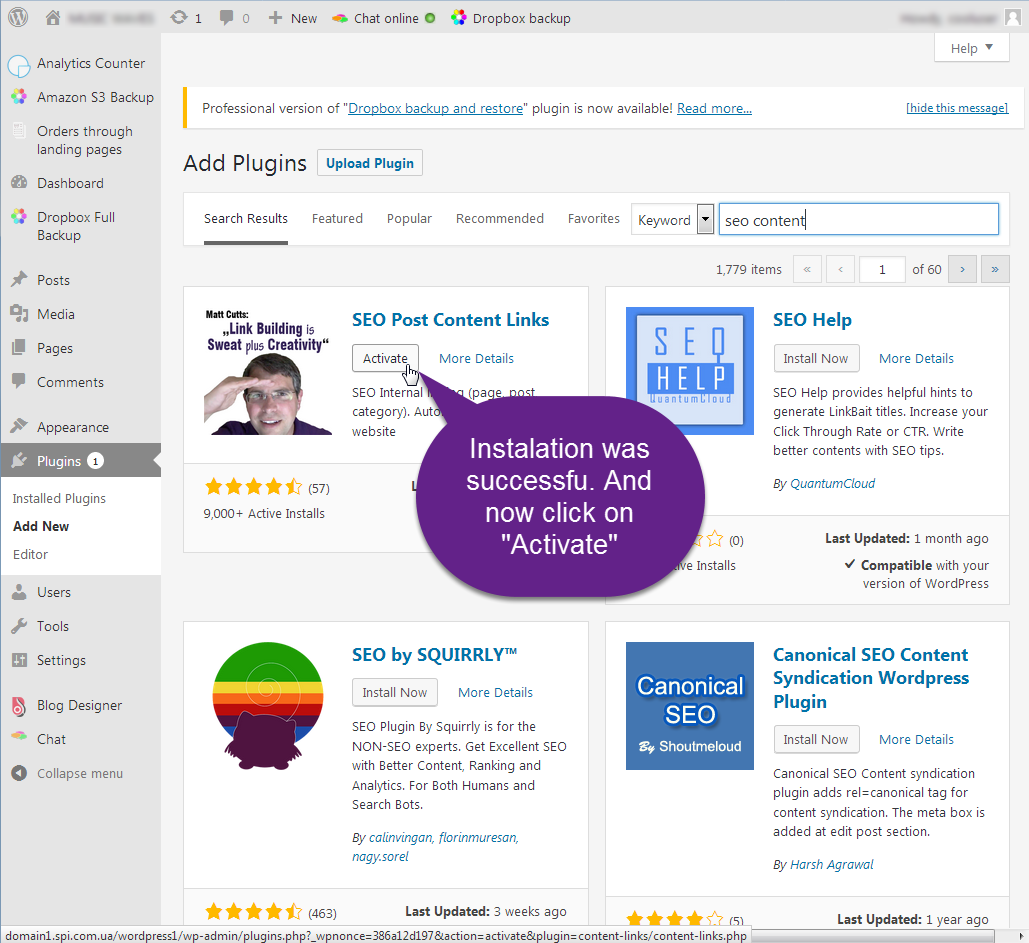Switch to Favorites tab
Viewport: 1029px width, 943px height.
coord(593,219)
